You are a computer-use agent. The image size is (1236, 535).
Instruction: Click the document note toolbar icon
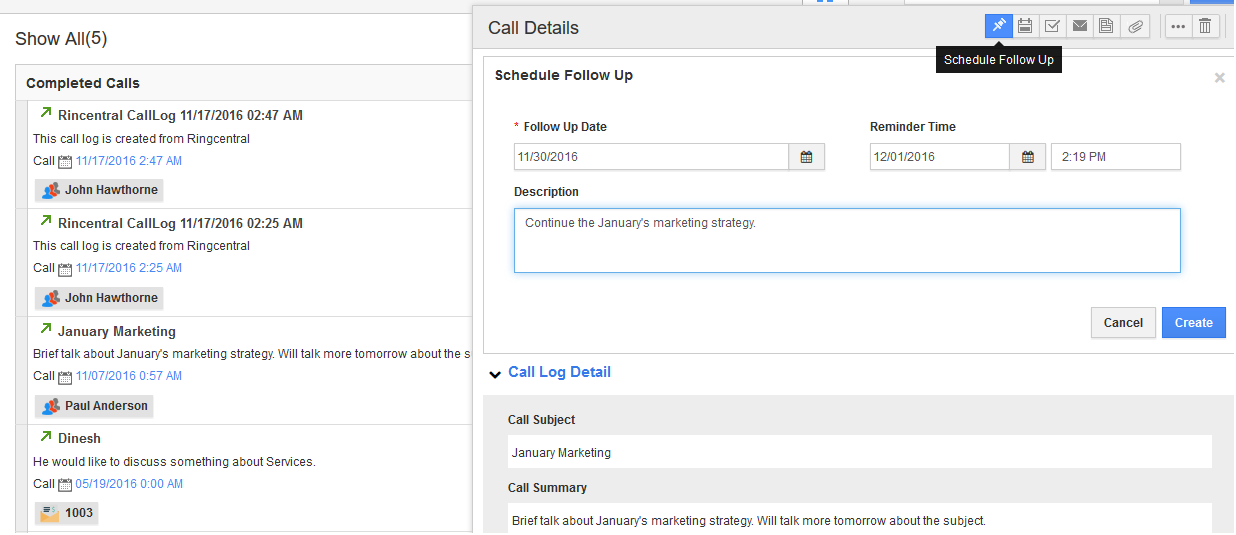1106,27
